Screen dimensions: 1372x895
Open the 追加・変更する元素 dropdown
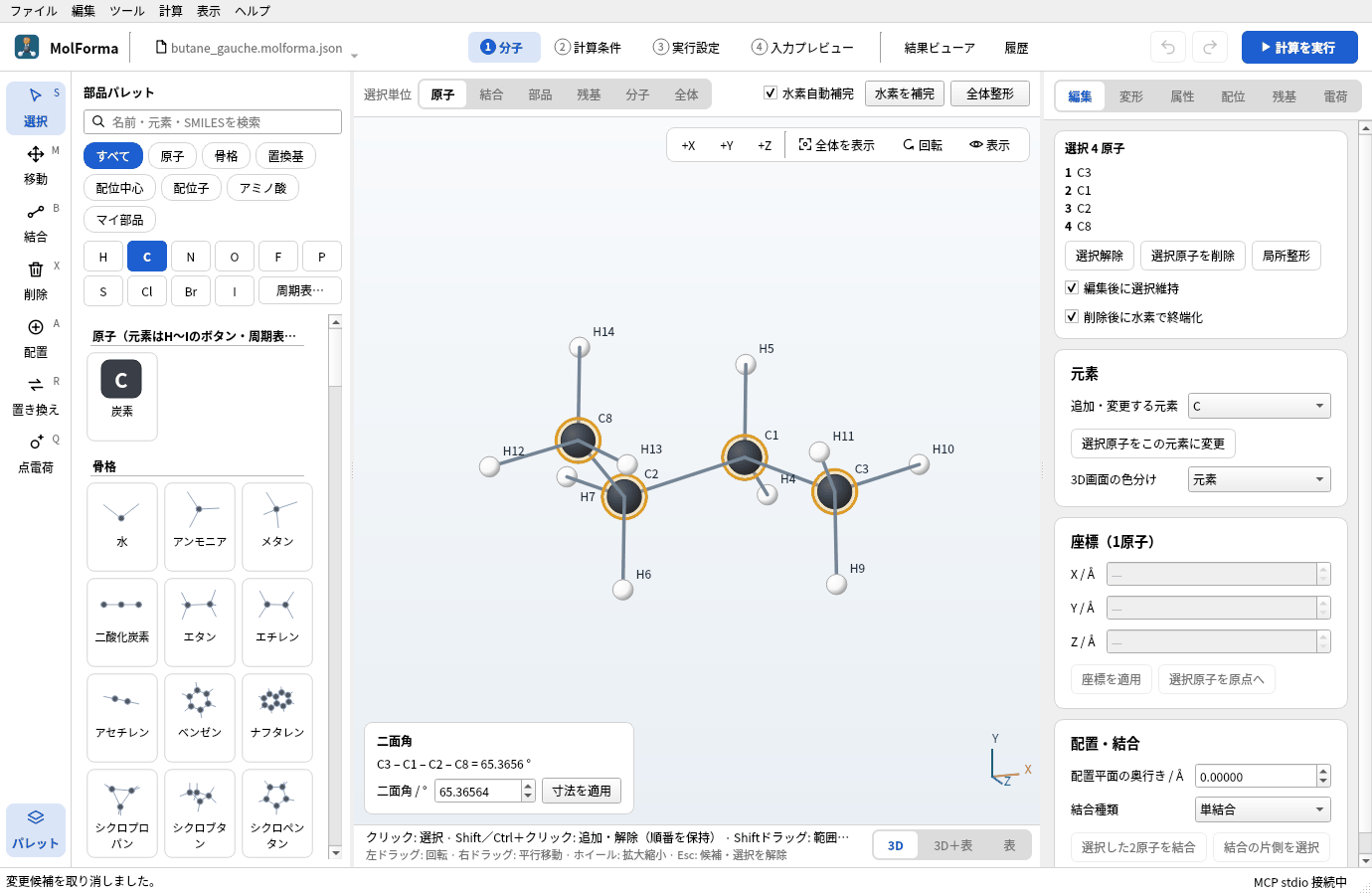pos(1260,406)
